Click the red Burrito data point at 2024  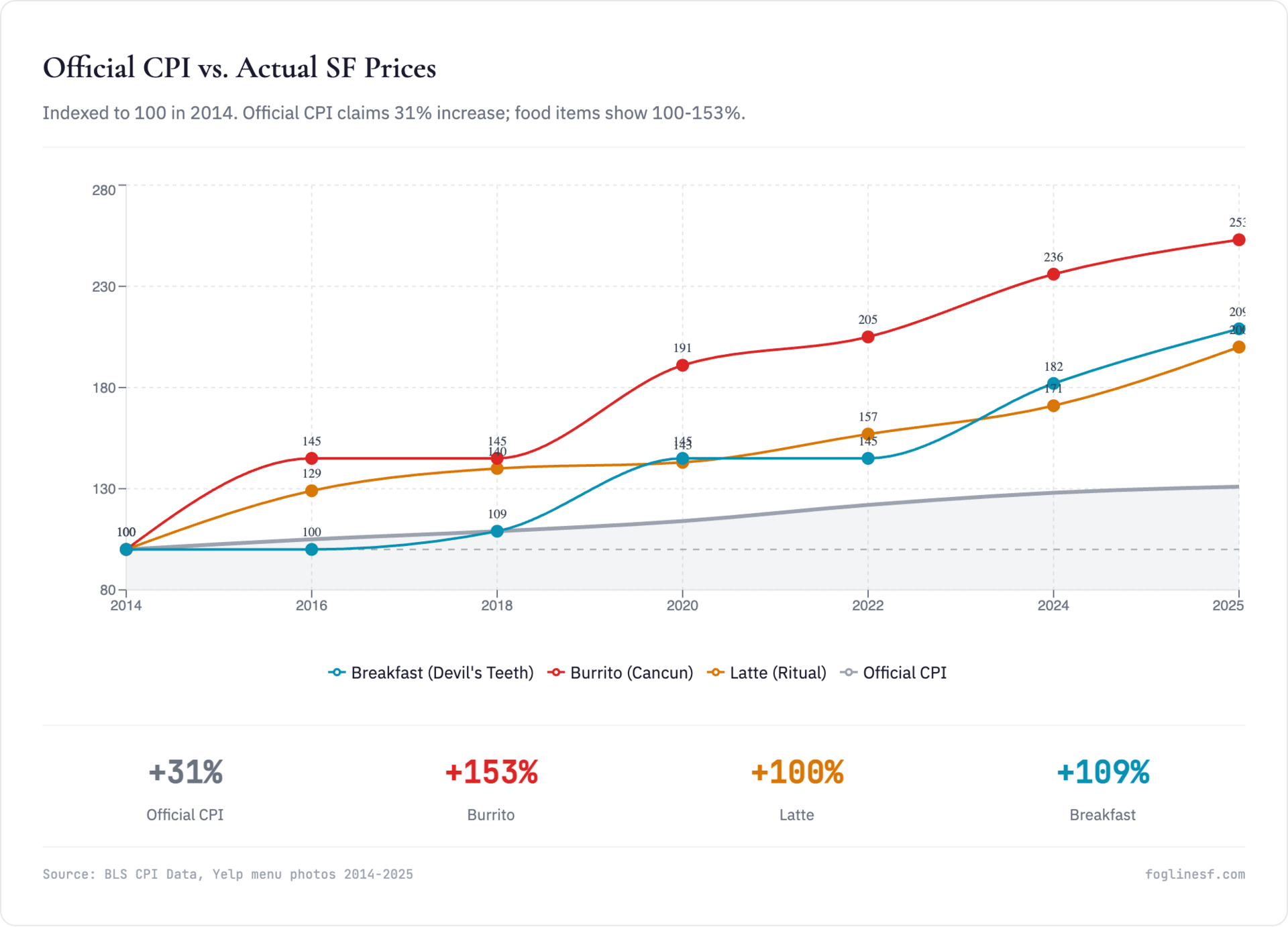pyautogui.click(x=1053, y=274)
